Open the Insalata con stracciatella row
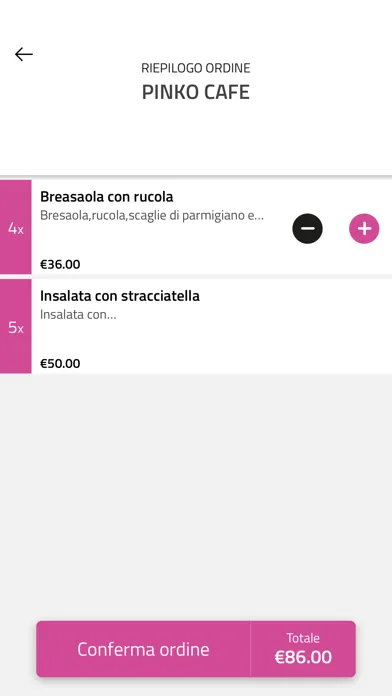This screenshot has height=696, width=392. click(x=196, y=326)
